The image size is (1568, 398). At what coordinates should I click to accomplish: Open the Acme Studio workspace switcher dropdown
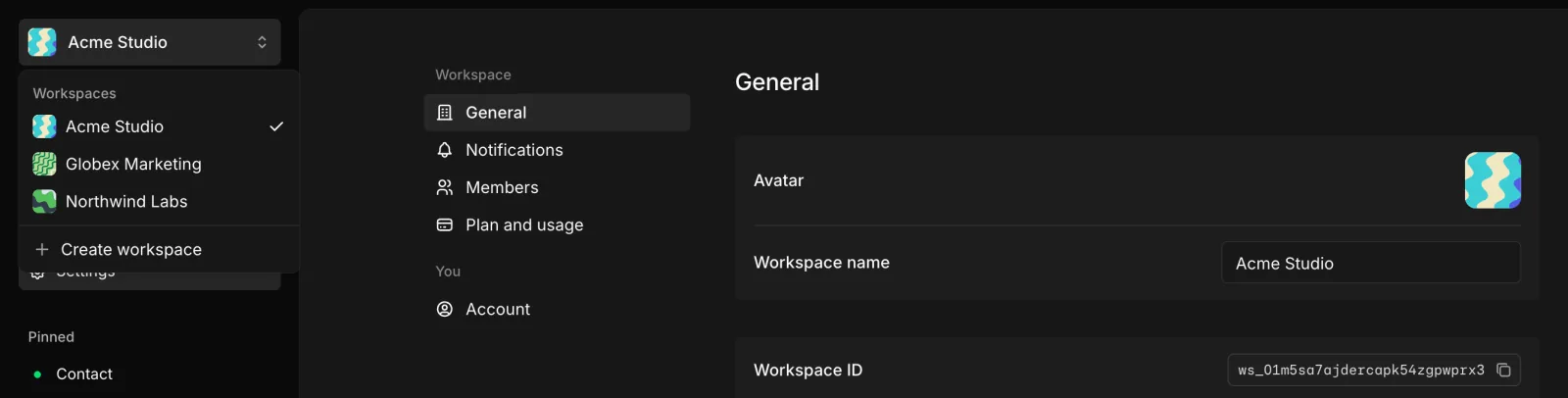coord(150,42)
